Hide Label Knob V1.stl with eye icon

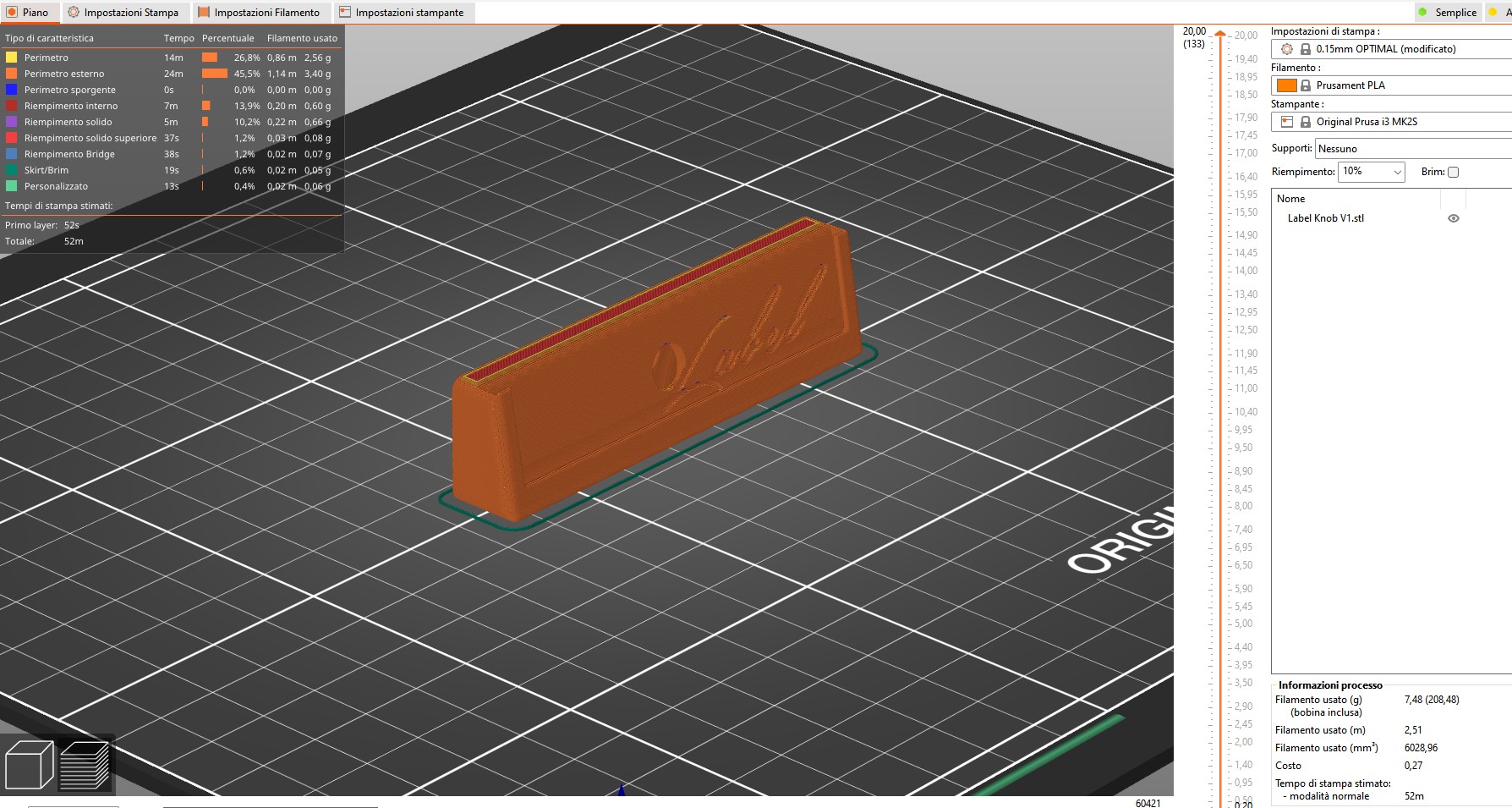(x=1454, y=218)
